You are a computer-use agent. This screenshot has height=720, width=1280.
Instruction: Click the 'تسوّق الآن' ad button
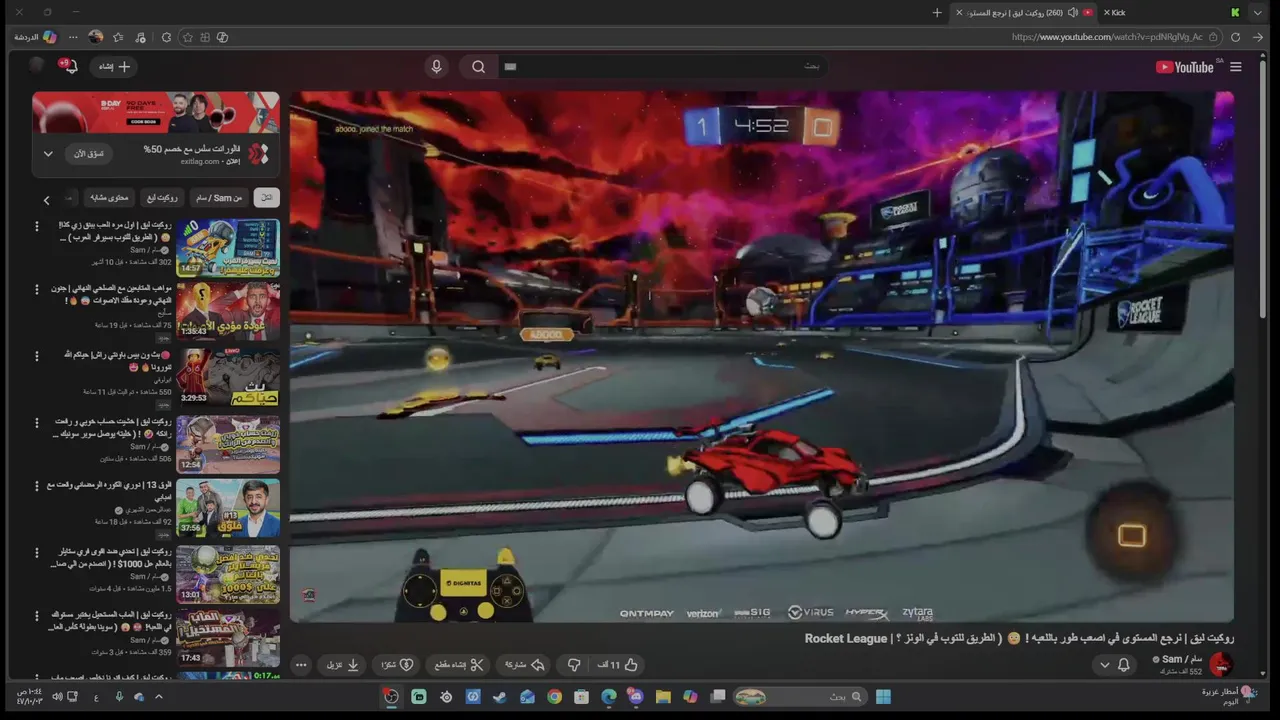coord(89,154)
